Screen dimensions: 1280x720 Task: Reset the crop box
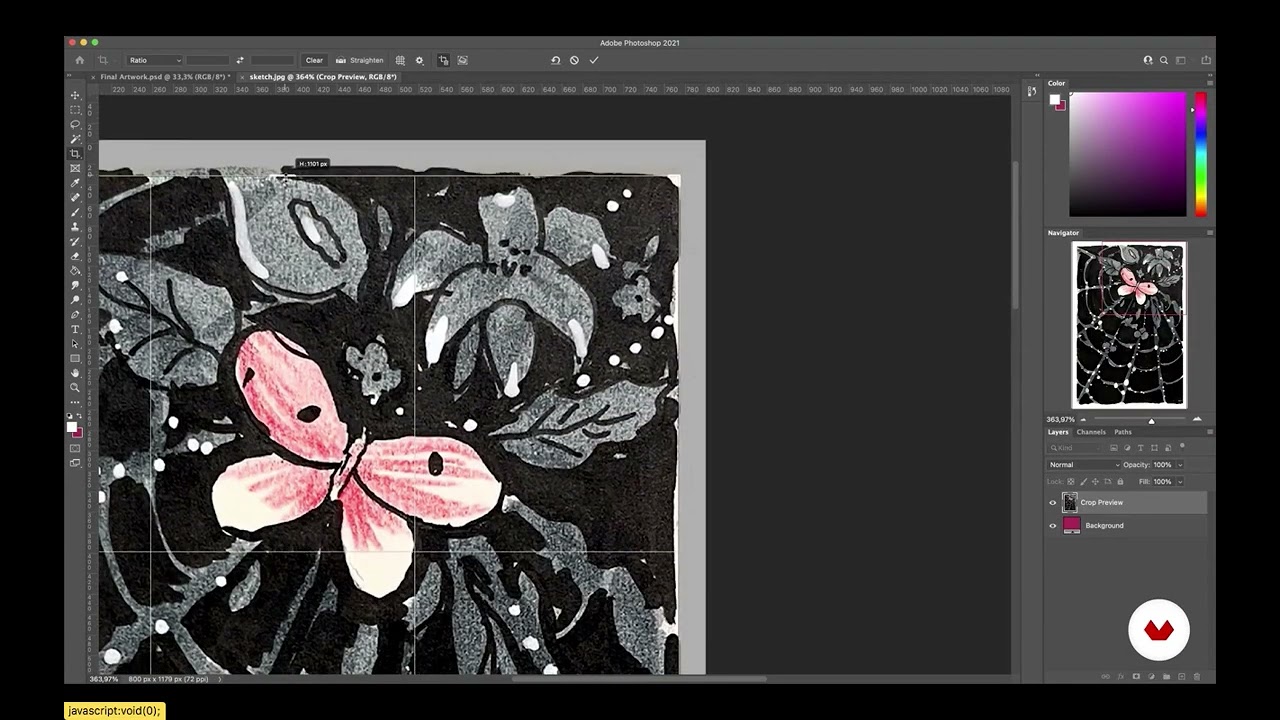coord(555,60)
